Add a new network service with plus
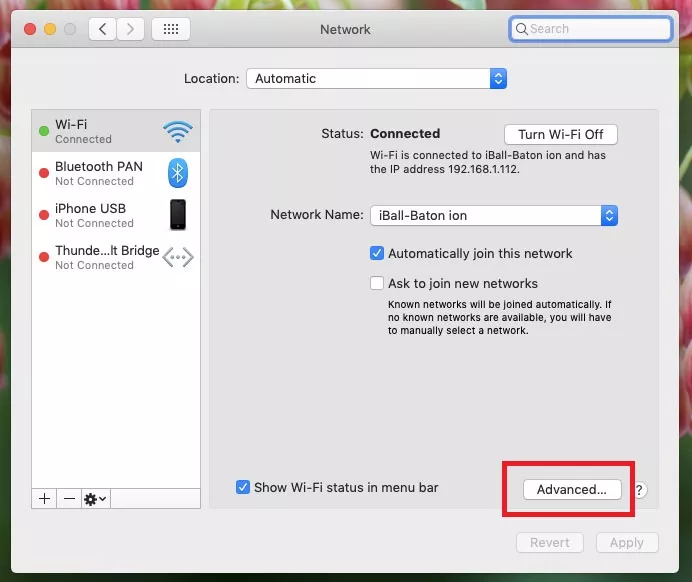 (44, 499)
